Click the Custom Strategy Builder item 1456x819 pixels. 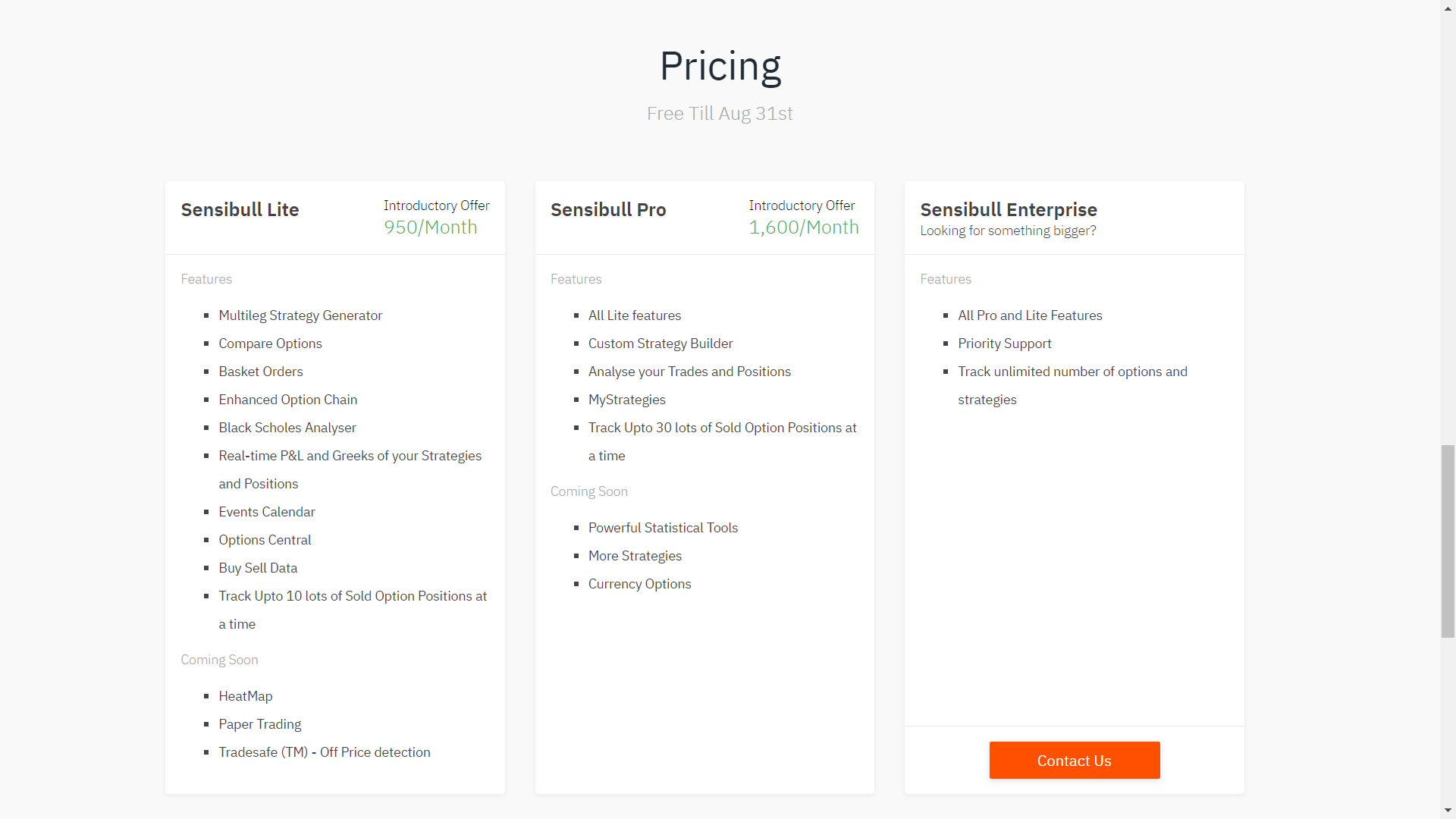[x=661, y=344]
